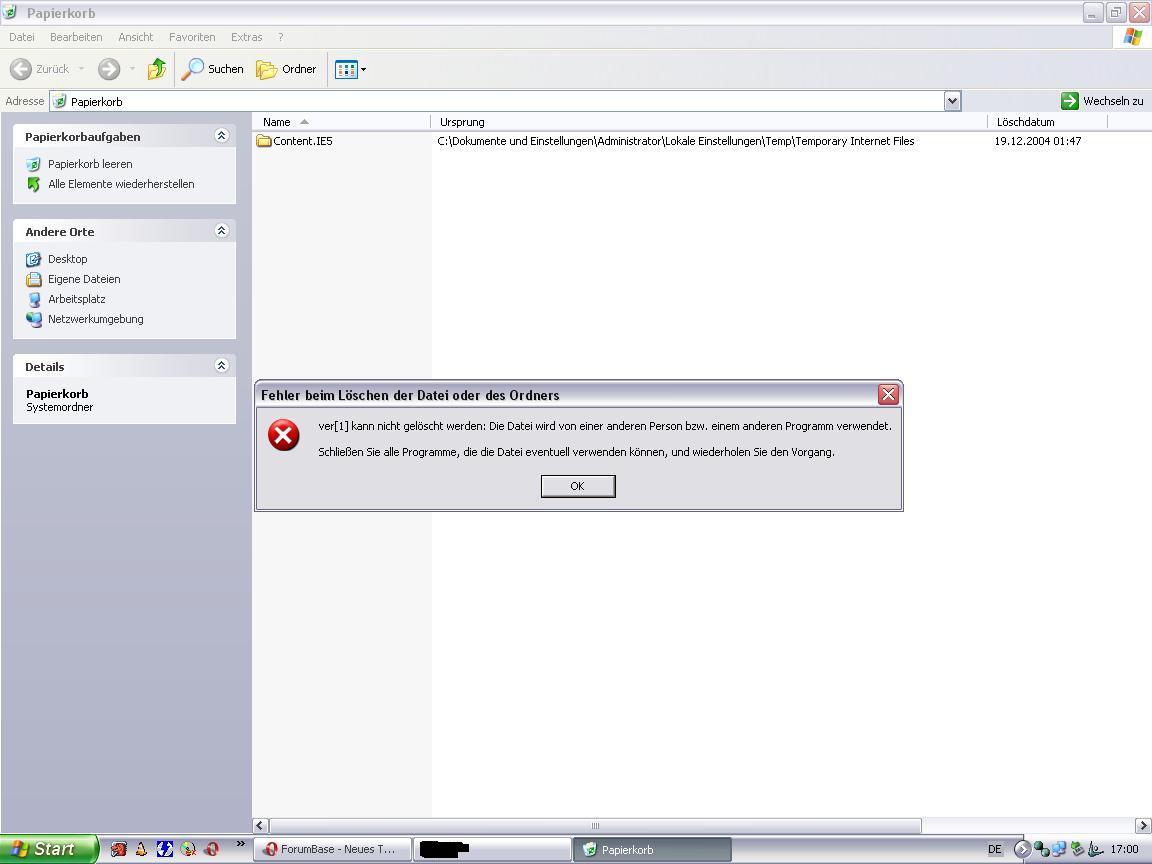
Task: Open Arbeitsplatz link
Action: pos(77,299)
